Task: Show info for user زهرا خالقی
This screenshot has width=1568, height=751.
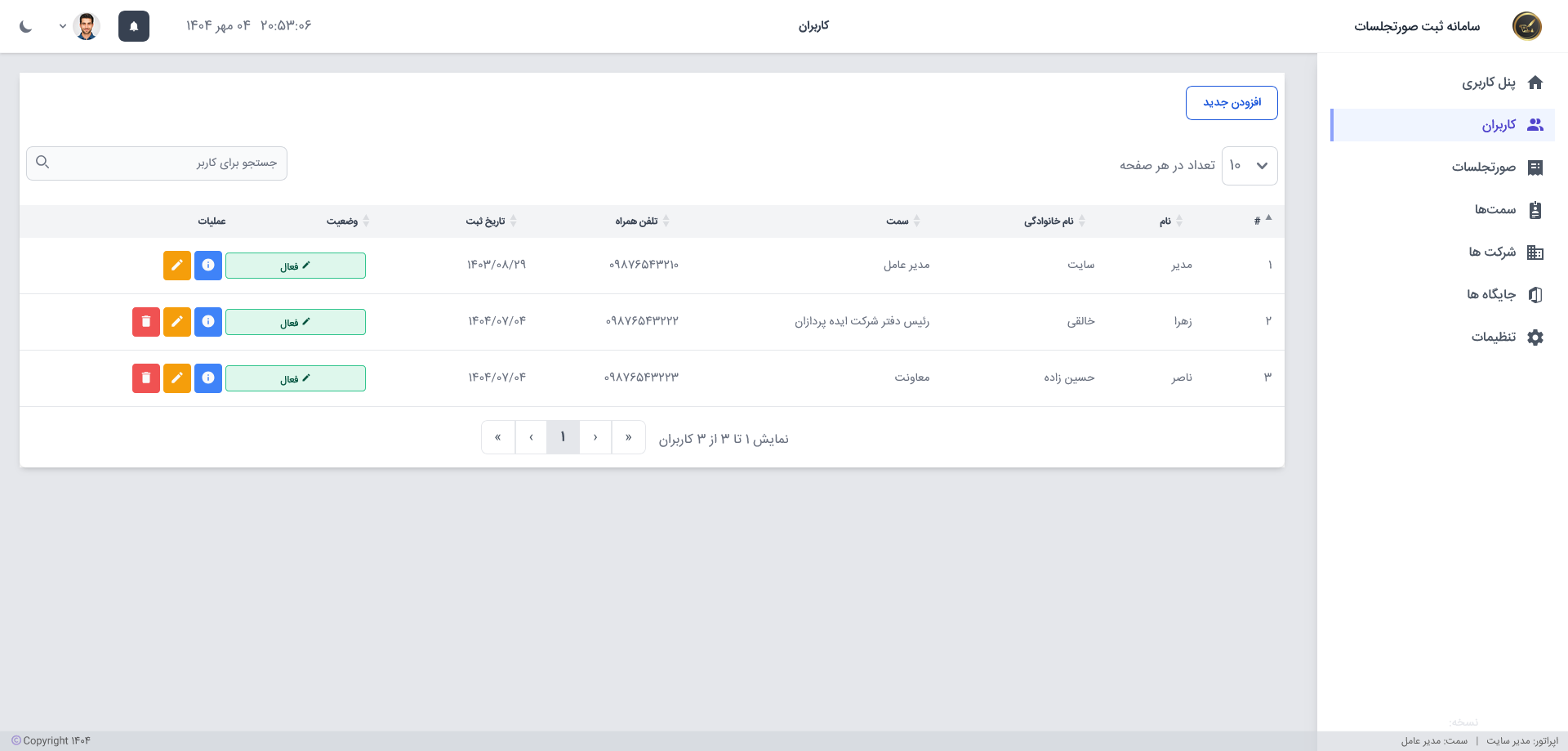Action: pos(208,322)
